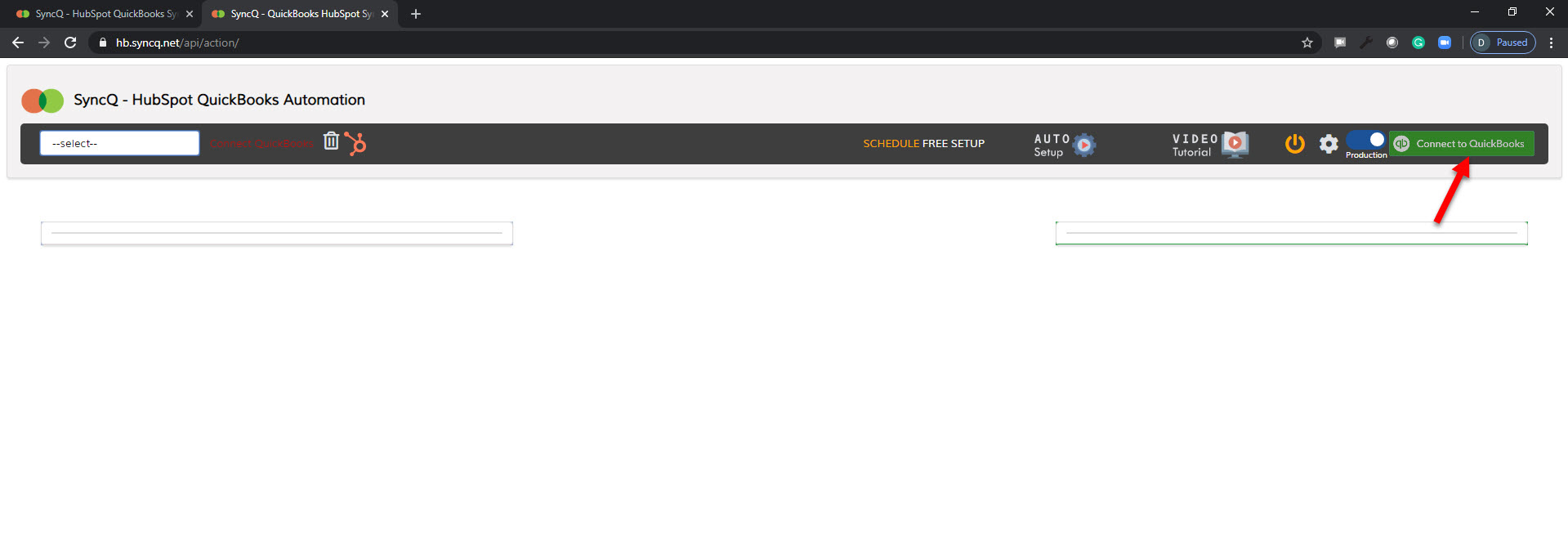Click the SyncQ logo circles
The height and width of the screenshot is (542, 1568).
tap(42, 101)
